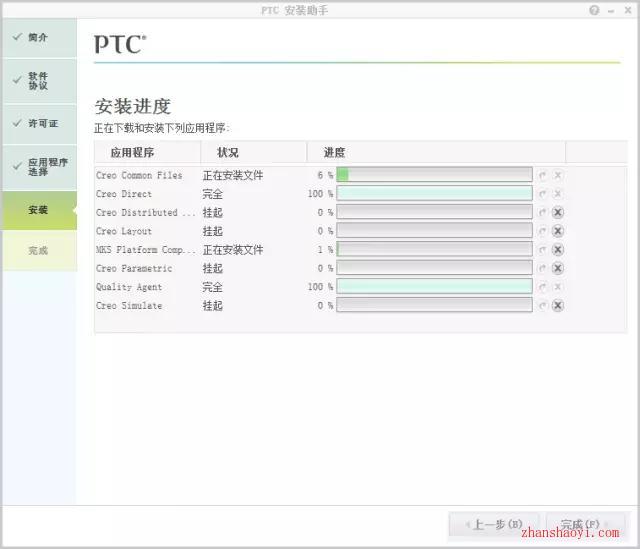Click the PTC 安装助手 title bar text
Viewport: 640px width, 549px height.
tap(294, 10)
